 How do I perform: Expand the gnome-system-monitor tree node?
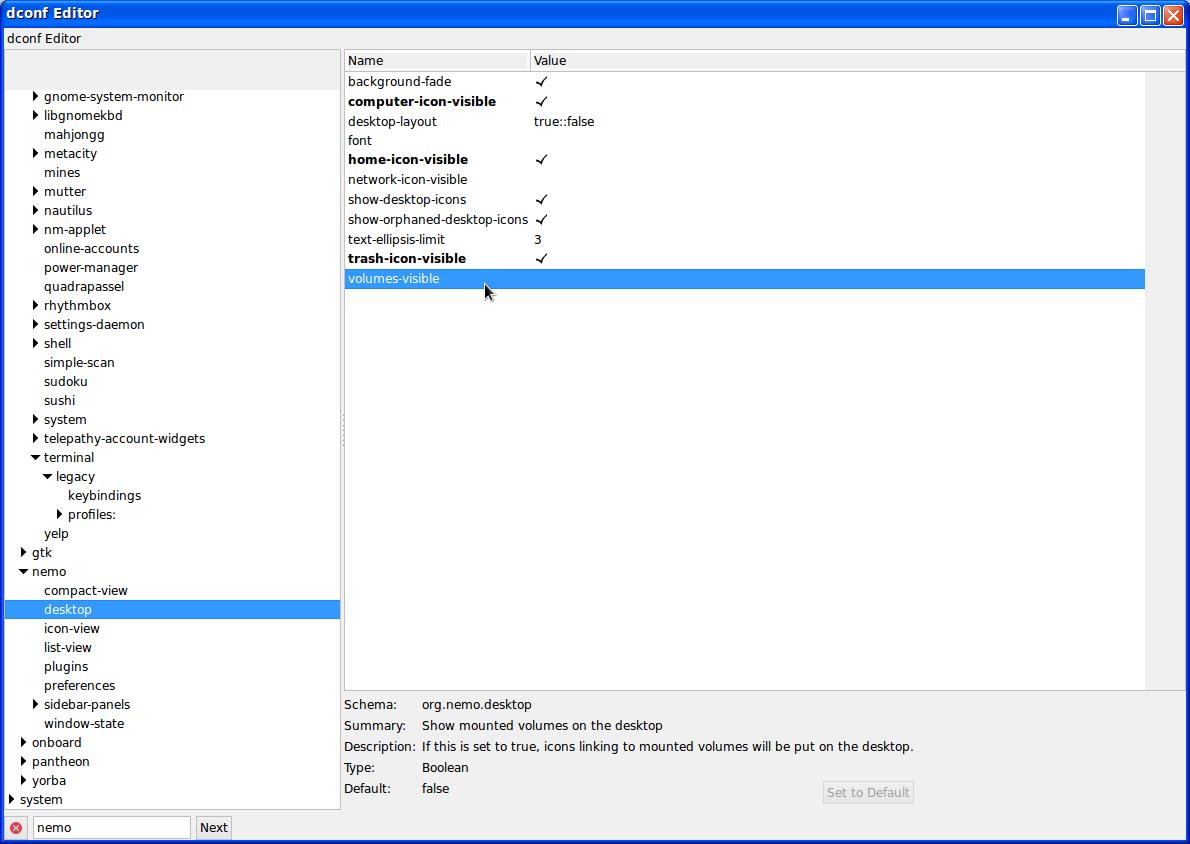coord(35,97)
